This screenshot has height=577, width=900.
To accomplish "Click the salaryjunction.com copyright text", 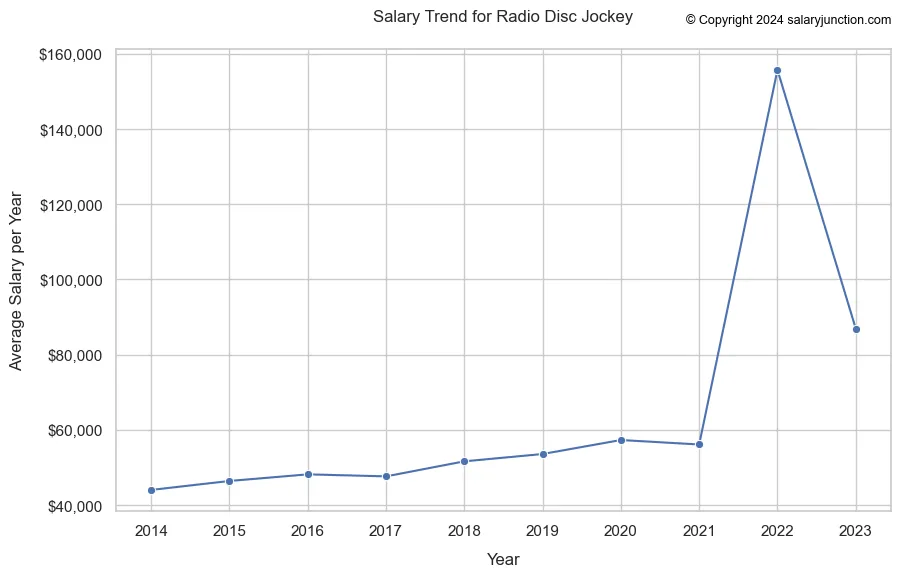I will click(x=788, y=20).
